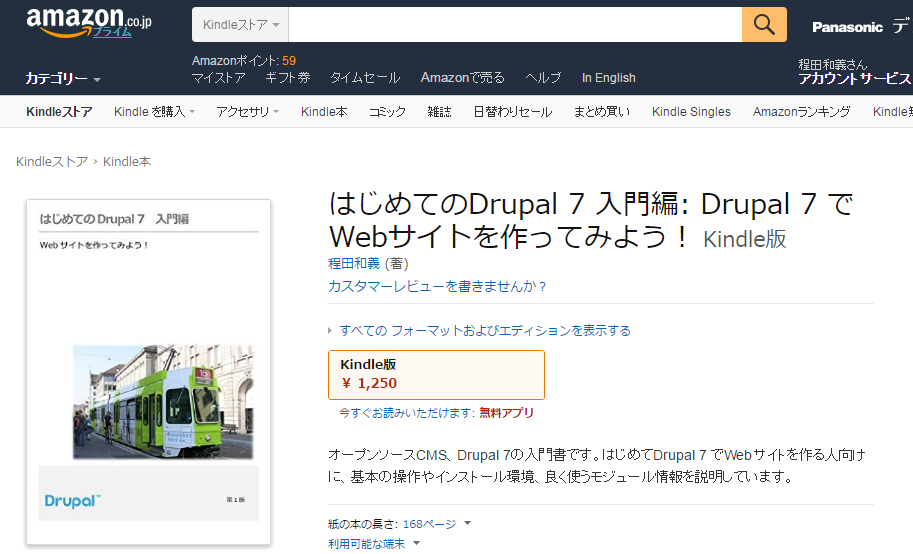Click the 無料アプリ link
913x554 pixels.
click(x=507, y=412)
